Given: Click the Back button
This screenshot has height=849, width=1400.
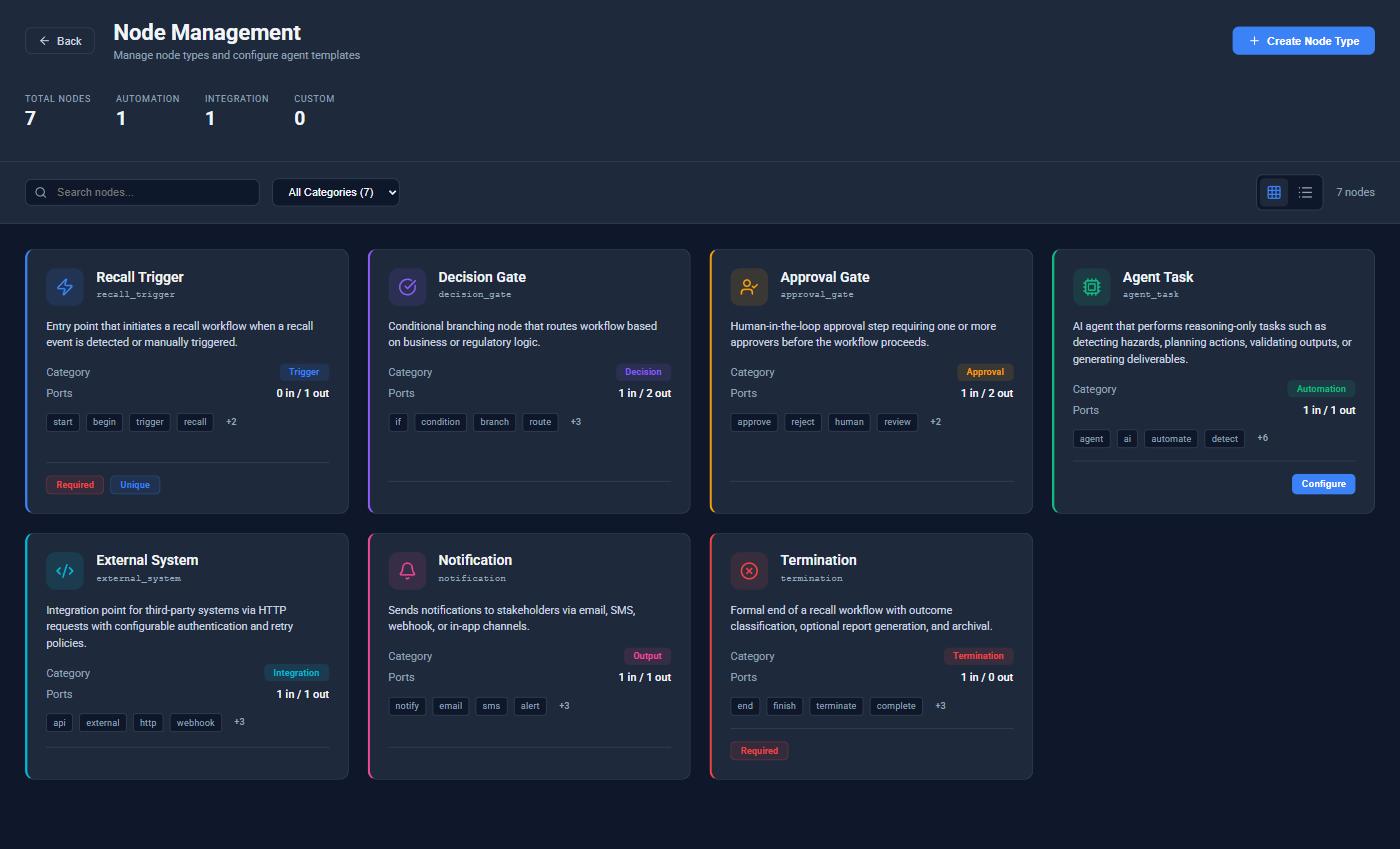Looking at the screenshot, I should (x=60, y=41).
